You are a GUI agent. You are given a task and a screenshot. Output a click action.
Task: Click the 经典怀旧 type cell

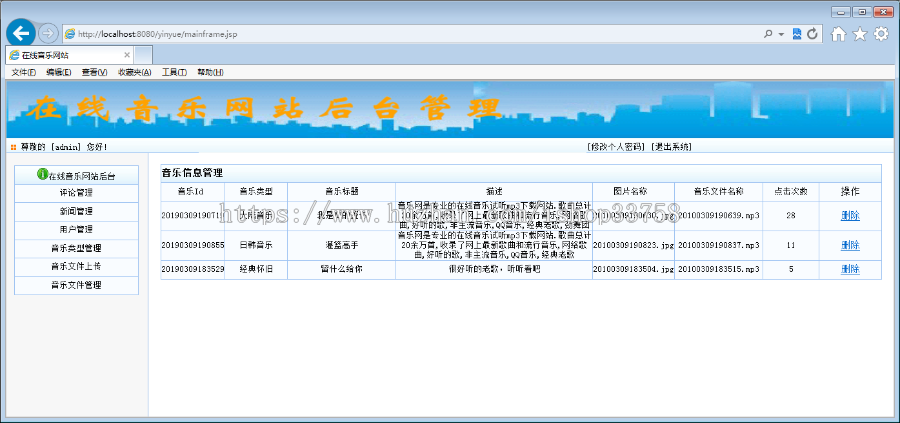pyautogui.click(x=256, y=269)
